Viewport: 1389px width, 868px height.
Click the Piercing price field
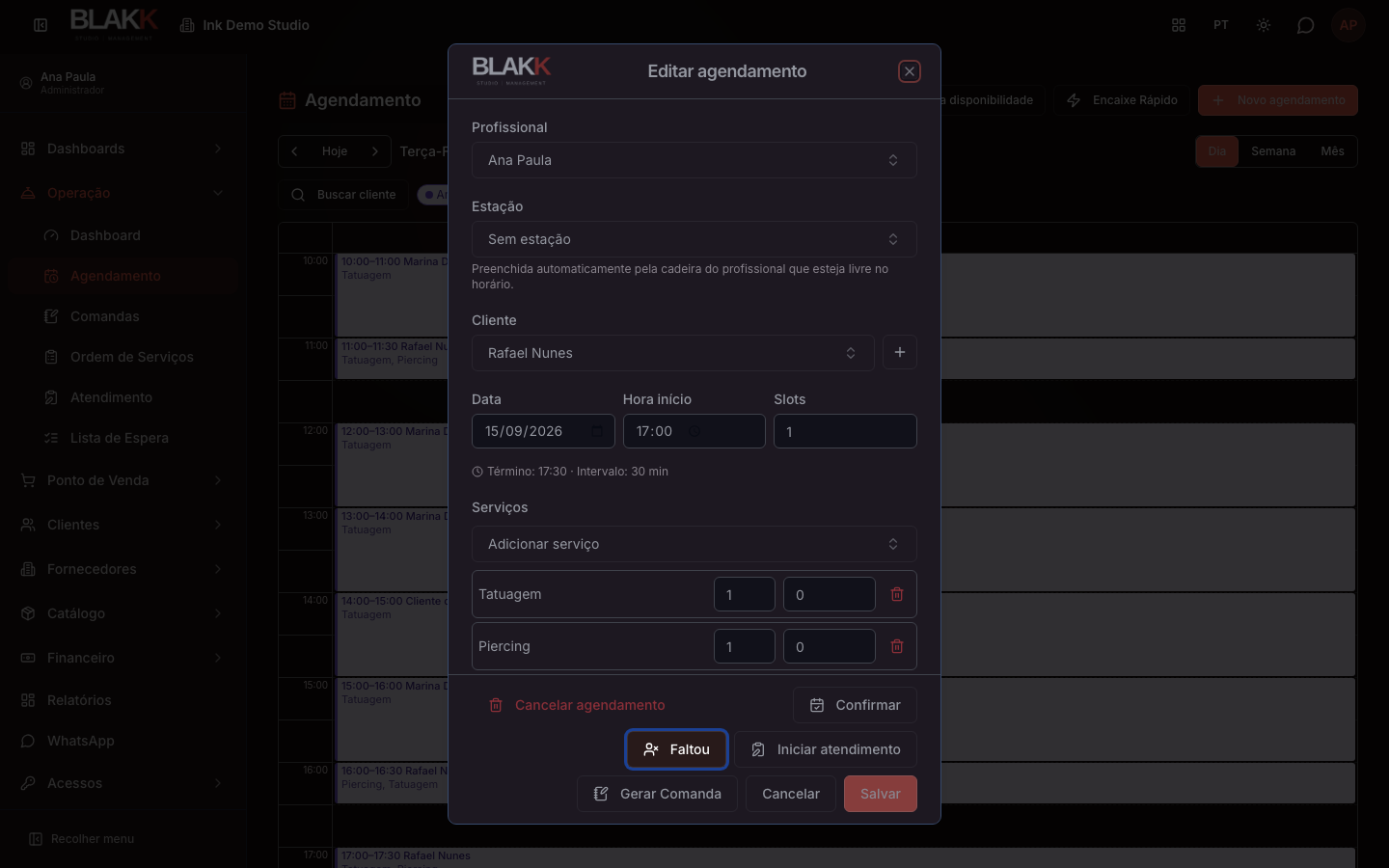point(830,646)
